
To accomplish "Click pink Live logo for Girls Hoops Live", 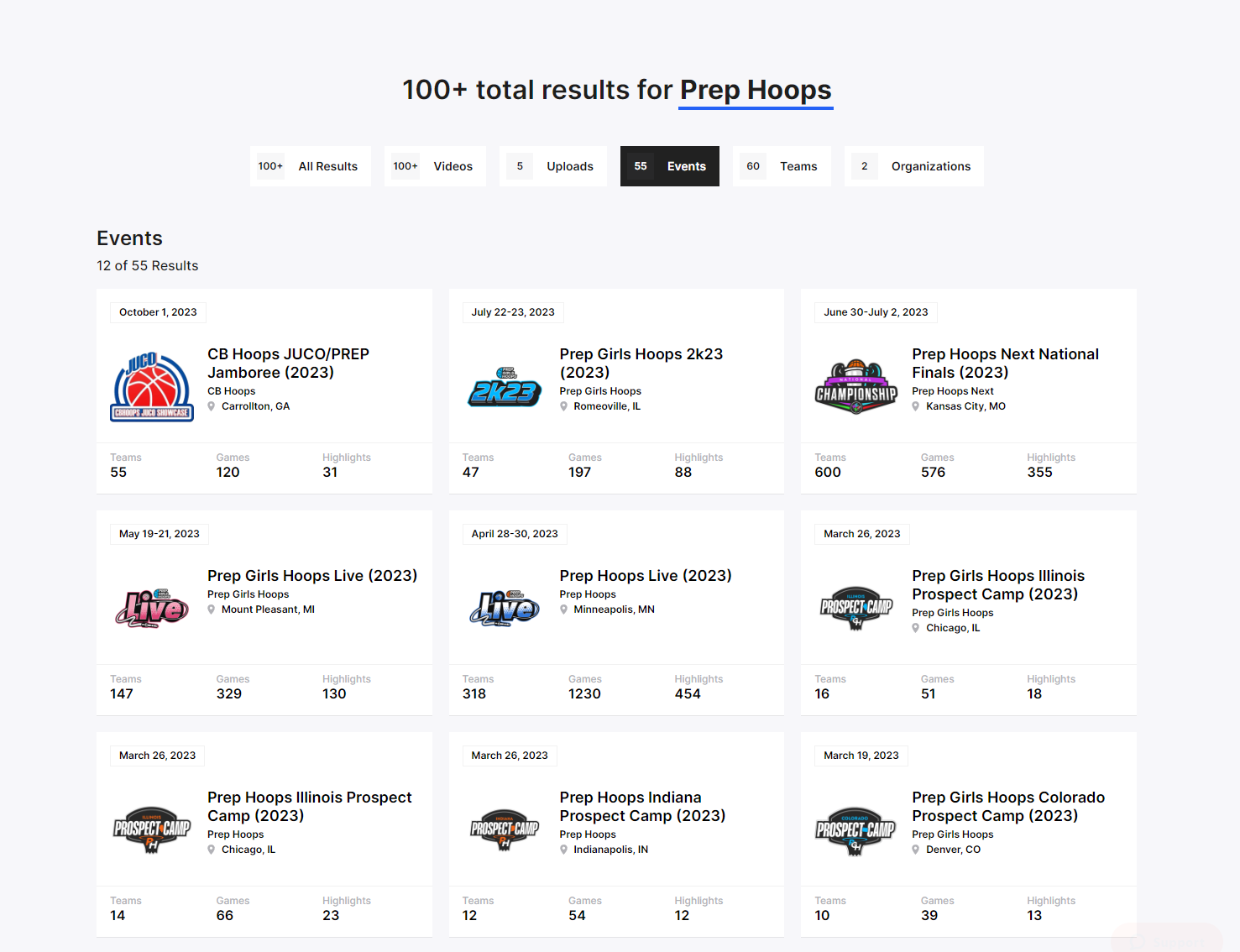I will click(x=152, y=609).
